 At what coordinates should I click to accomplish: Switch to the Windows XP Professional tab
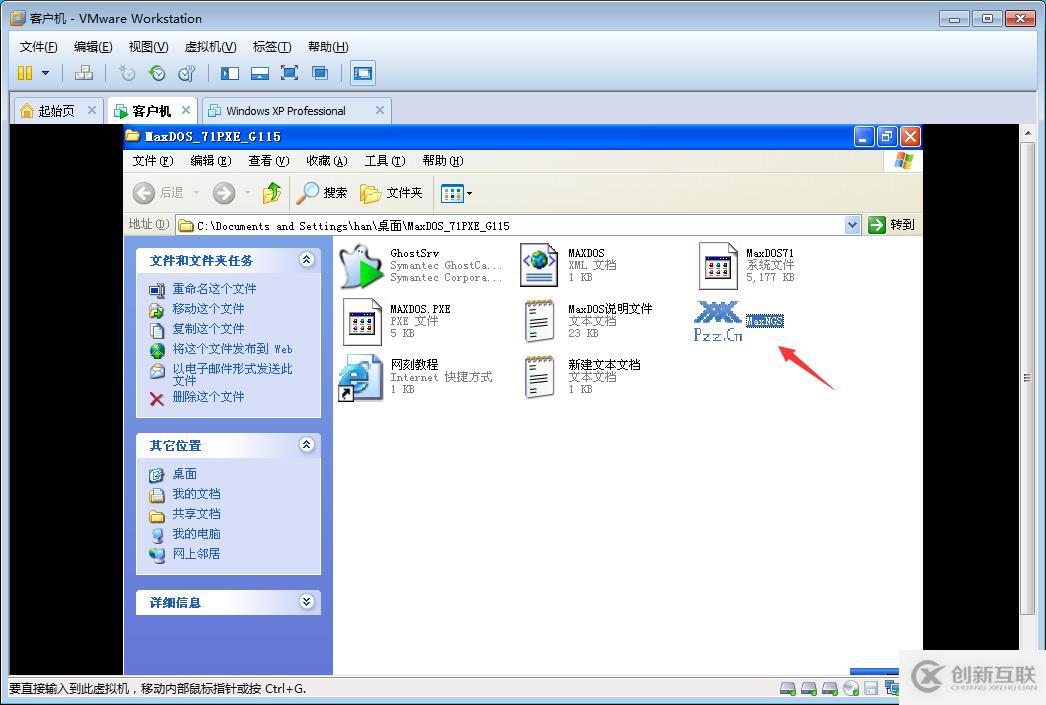pyautogui.click(x=286, y=111)
